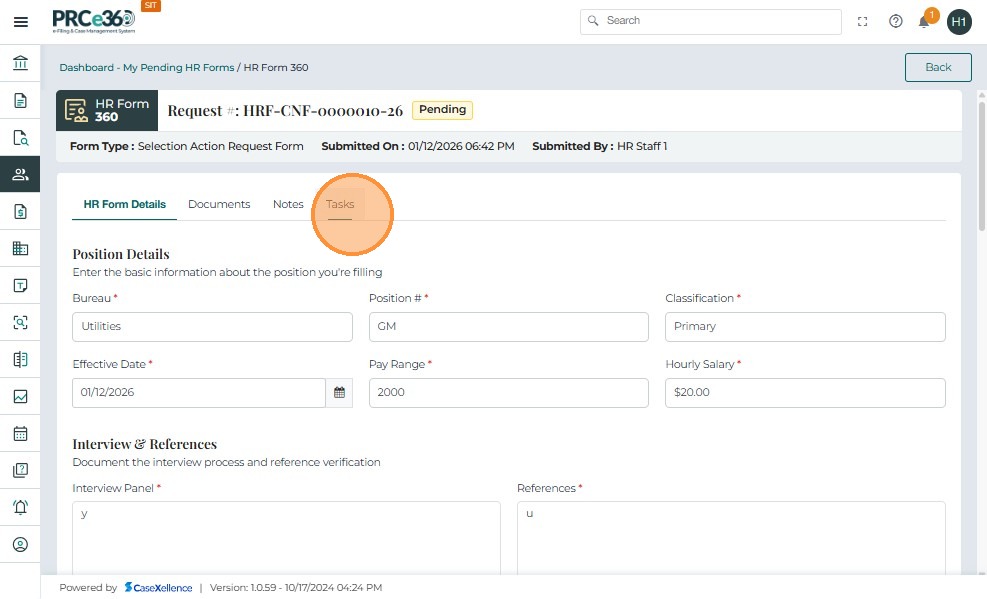Open the alarm bell sidebar icon
The height and width of the screenshot is (599, 987).
point(20,507)
